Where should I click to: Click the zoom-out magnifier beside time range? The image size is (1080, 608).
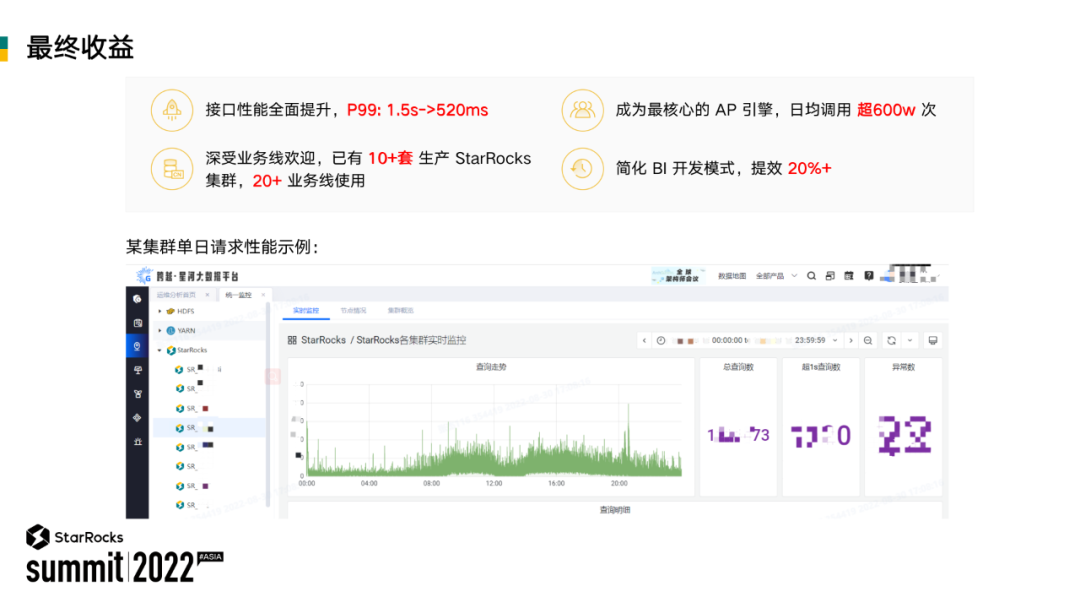[868, 340]
